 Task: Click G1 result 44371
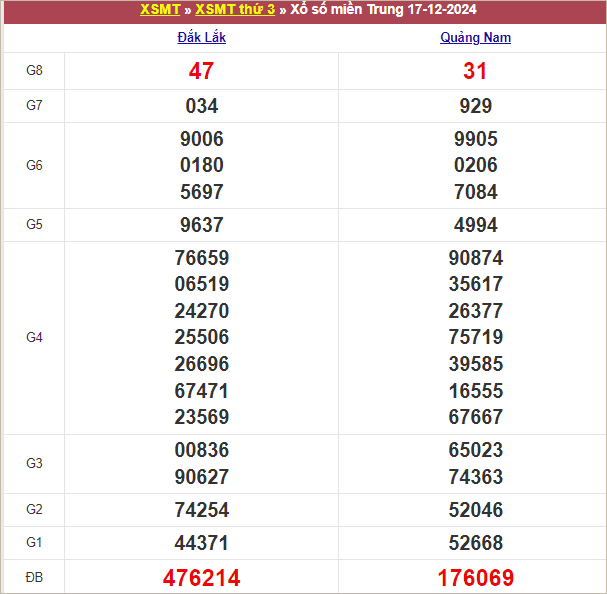(x=202, y=542)
